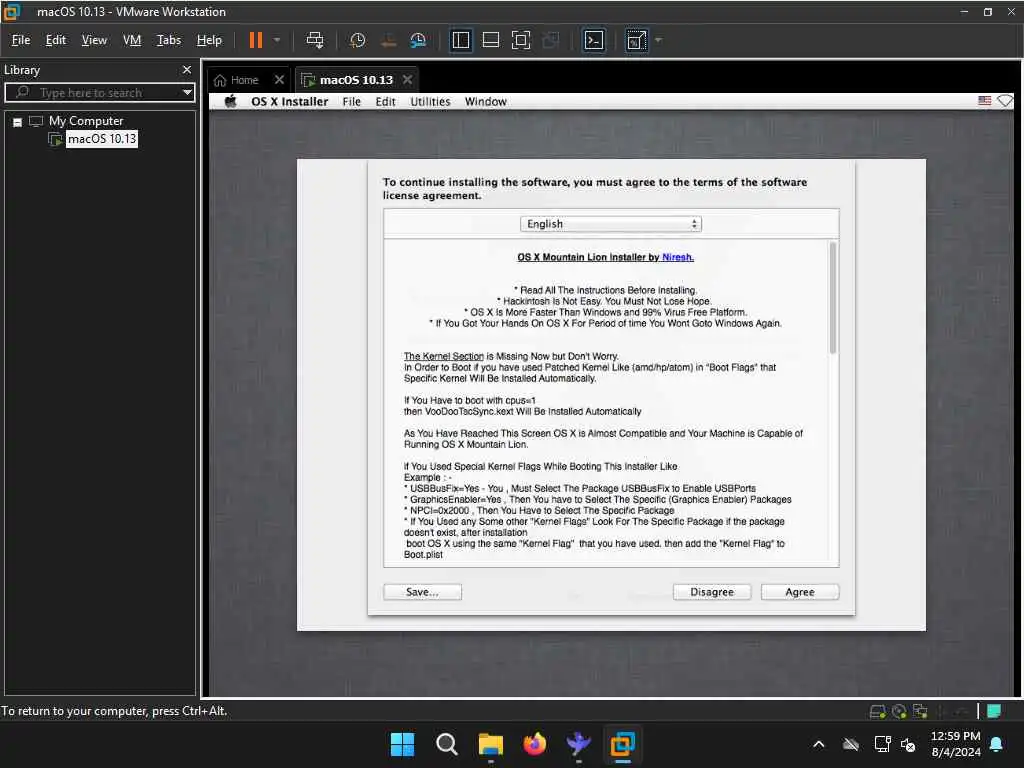
Task: Click the Unity mode icon
Action: 551,40
